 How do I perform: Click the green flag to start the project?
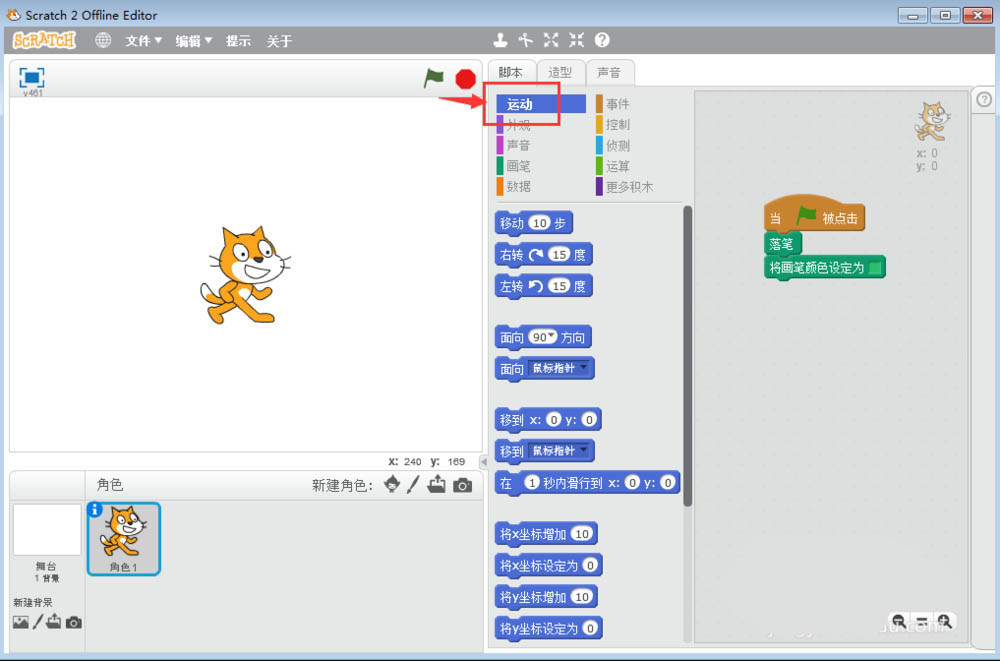[x=434, y=78]
